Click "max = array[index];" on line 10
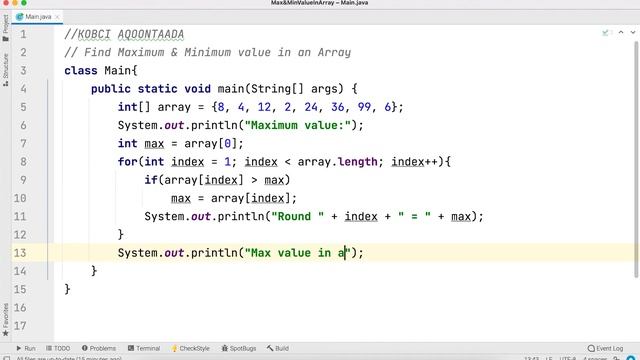This screenshot has width=640, height=360. click(234, 198)
